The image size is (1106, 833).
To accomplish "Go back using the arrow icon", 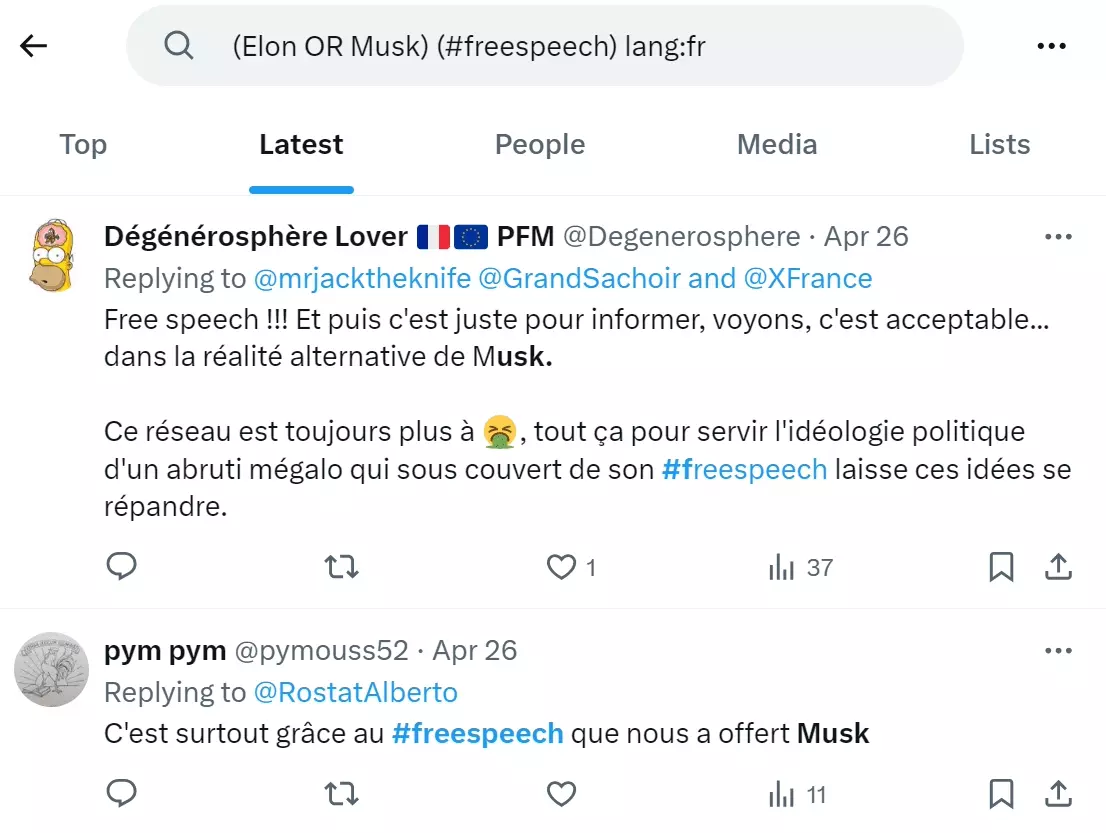I will pos(33,46).
